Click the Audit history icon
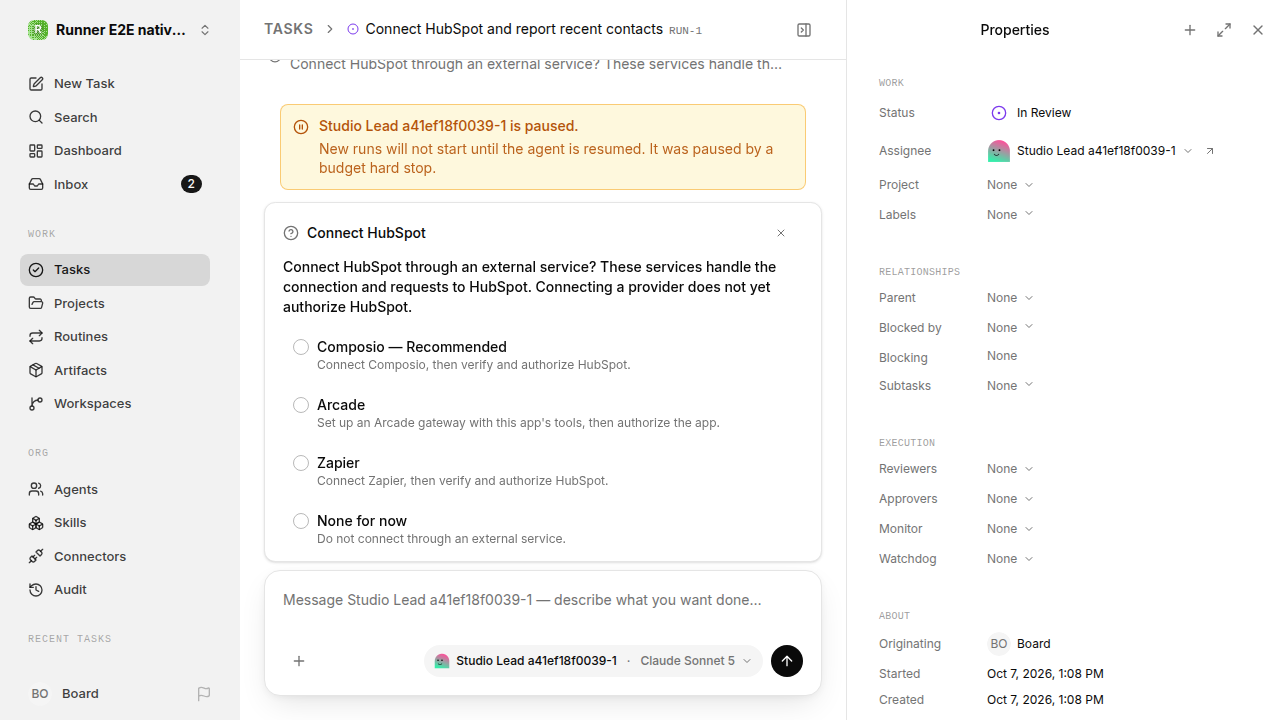The image size is (1280, 720). [x=36, y=590]
